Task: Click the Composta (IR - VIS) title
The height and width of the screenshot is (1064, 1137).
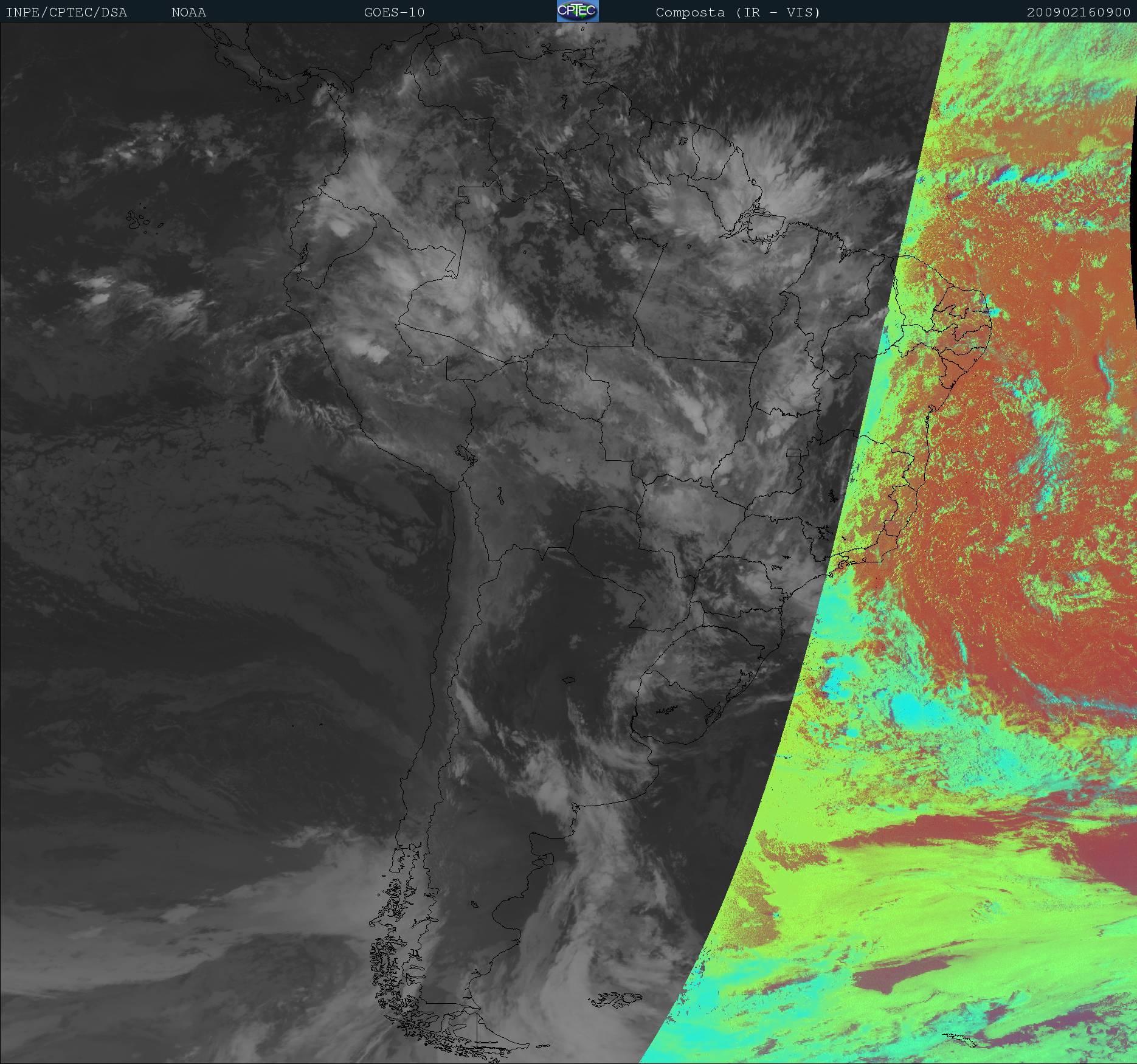Action: pos(738,12)
